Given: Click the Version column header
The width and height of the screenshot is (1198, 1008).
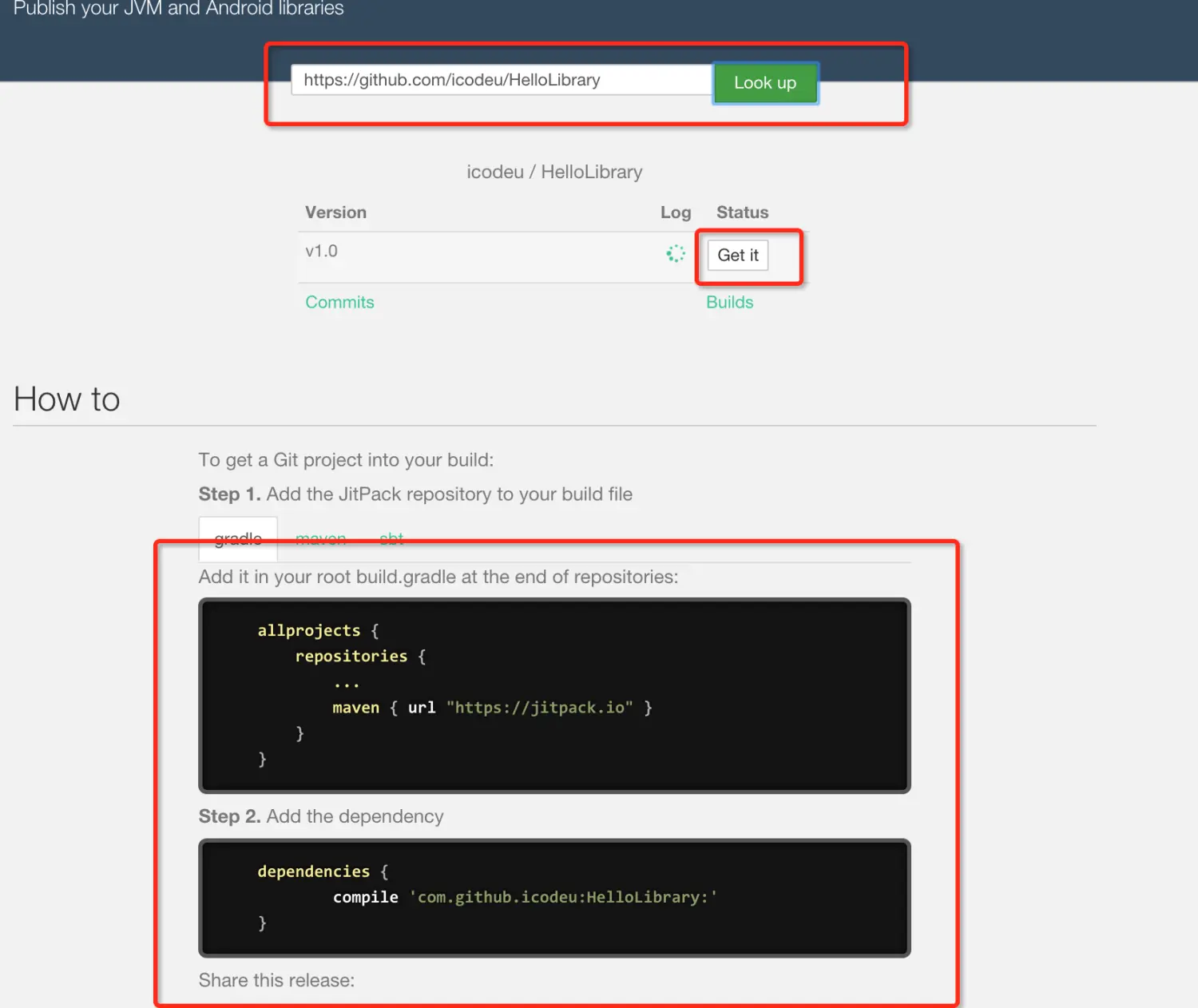Looking at the screenshot, I should coord(335,212).
